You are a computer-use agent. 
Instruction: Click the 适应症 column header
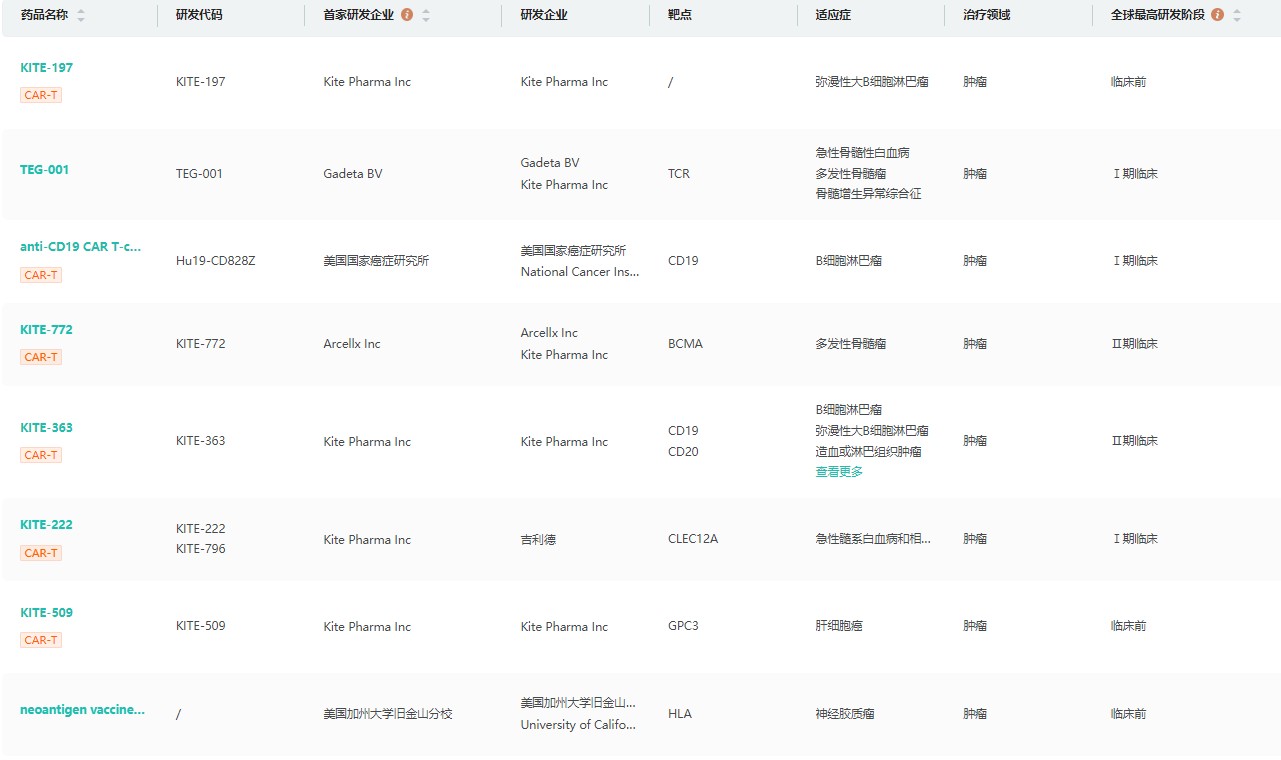pyautogui.click(x=833, y=15)
